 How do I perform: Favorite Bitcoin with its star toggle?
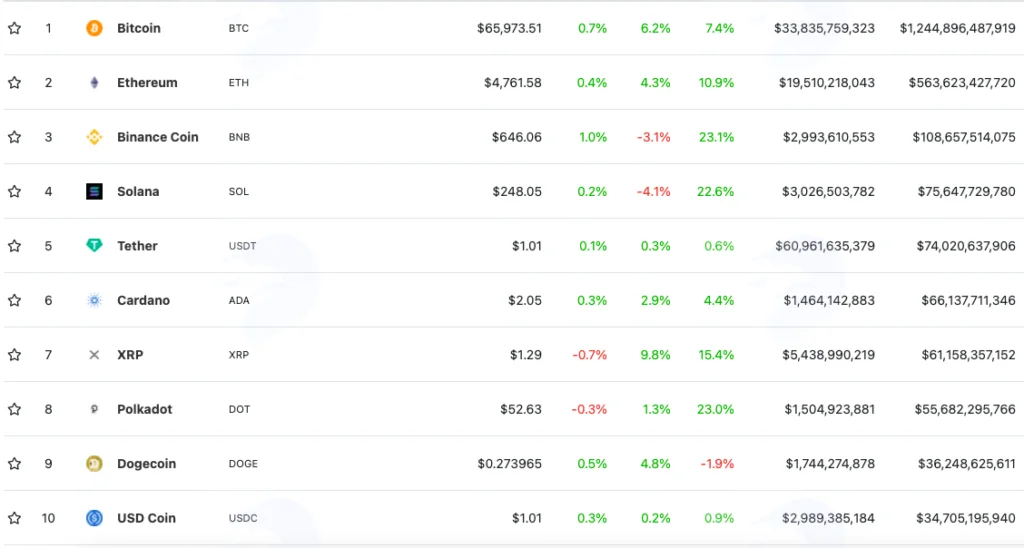pos(14,28)
